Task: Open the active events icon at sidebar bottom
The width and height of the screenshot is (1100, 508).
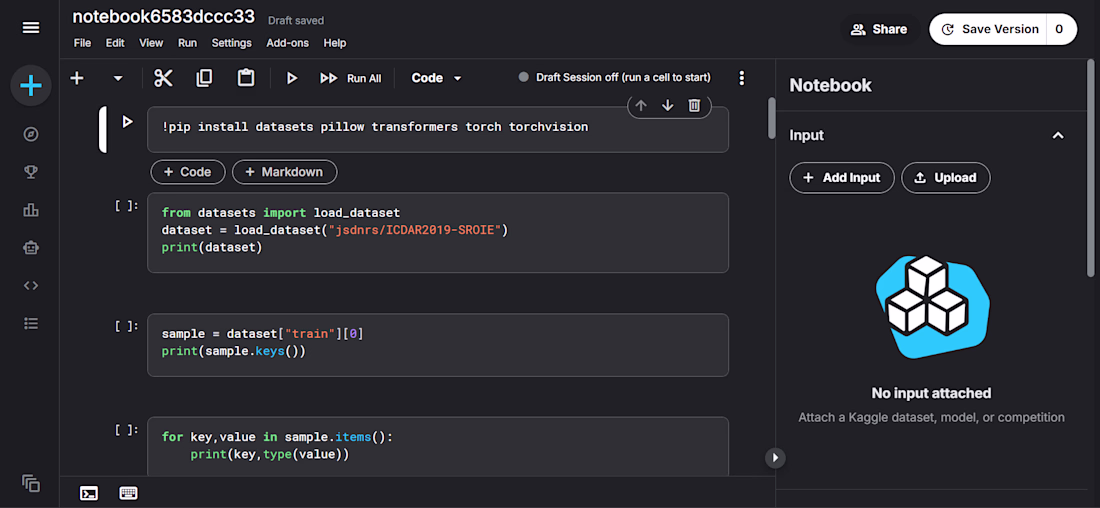Action: click(31, 483)
